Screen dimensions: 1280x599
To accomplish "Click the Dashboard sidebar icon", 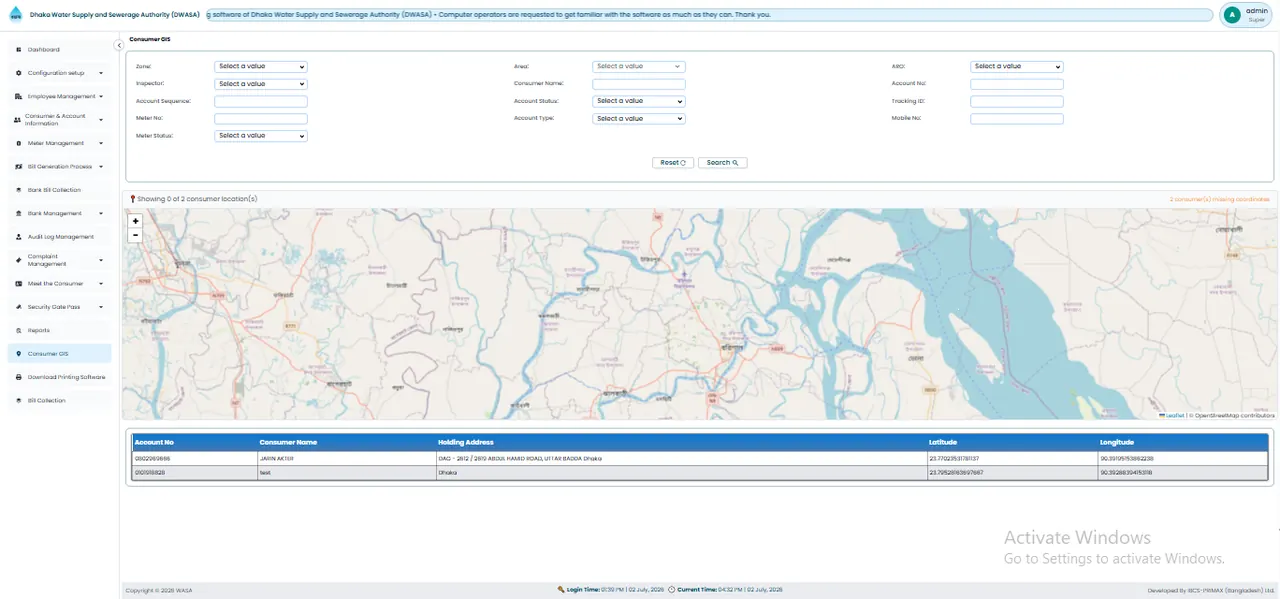I will click(18, 49).
